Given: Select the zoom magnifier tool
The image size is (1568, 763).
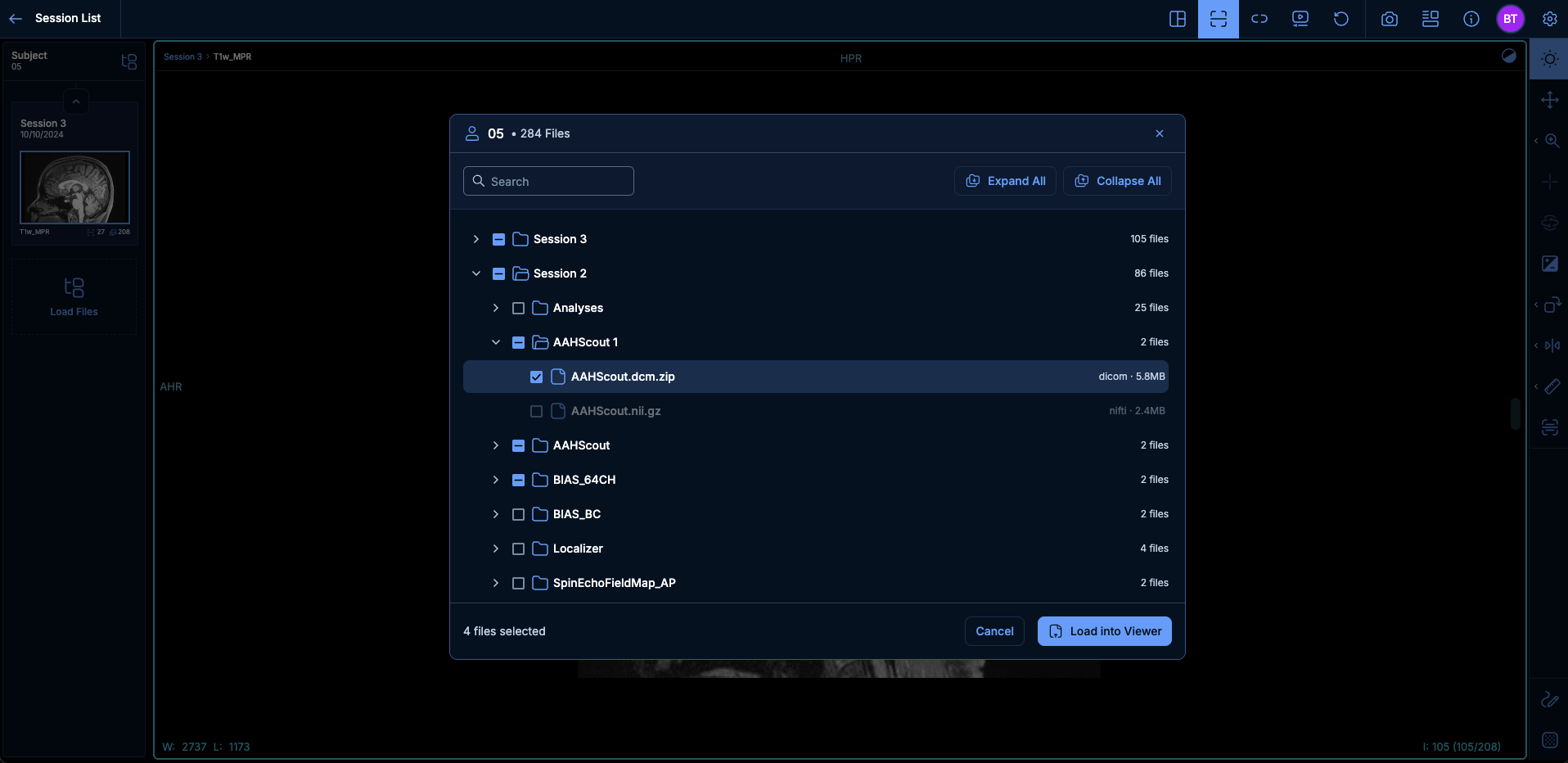Looking at the screenshot, I should pyautogui.click(x=1552, y=141).
